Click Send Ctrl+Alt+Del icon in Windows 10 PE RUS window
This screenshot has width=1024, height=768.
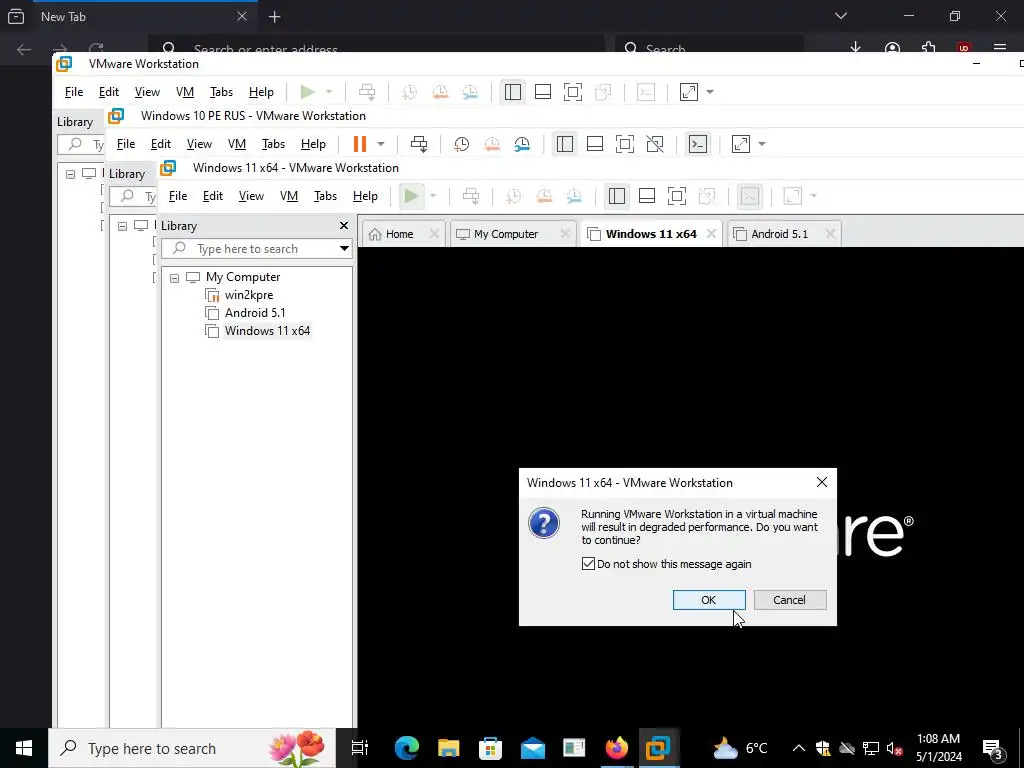click(x=419, y=144)
